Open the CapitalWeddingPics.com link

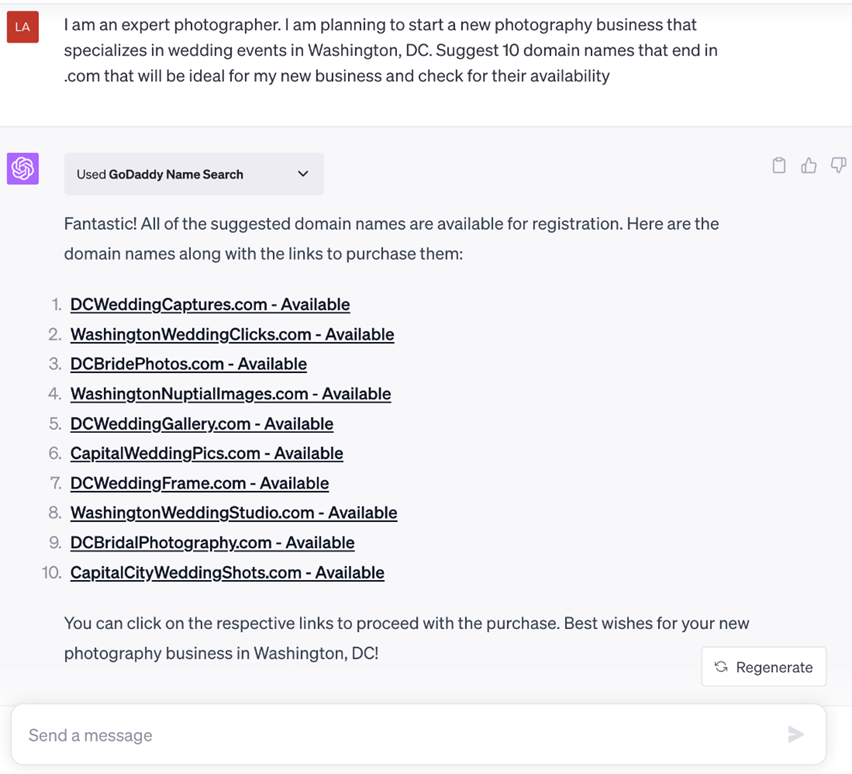pyautogui.click(x=206, y=454)
